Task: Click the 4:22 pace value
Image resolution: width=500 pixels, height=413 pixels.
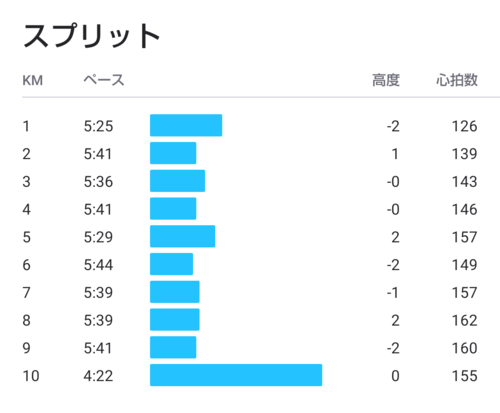Action: coord(98,376)
